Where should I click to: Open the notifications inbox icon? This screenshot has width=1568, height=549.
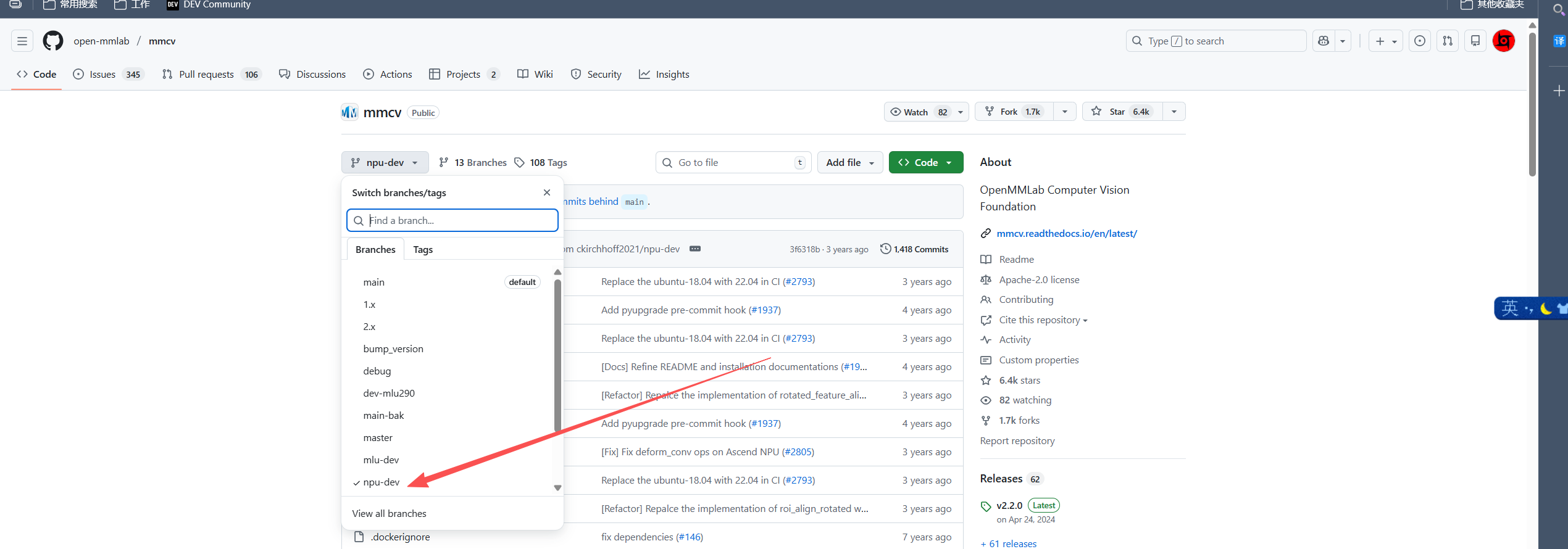[x=1475, y=41]
